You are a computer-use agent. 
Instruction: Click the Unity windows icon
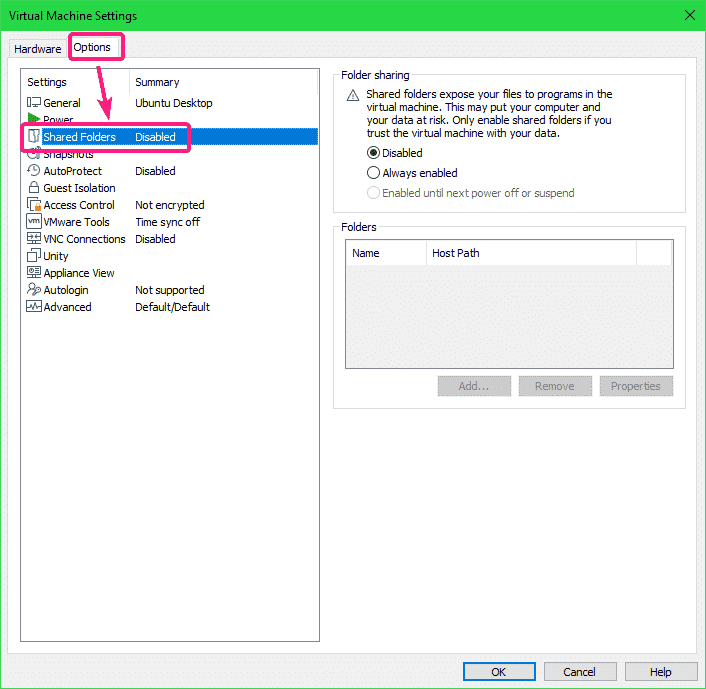click(x=34, y=255)
